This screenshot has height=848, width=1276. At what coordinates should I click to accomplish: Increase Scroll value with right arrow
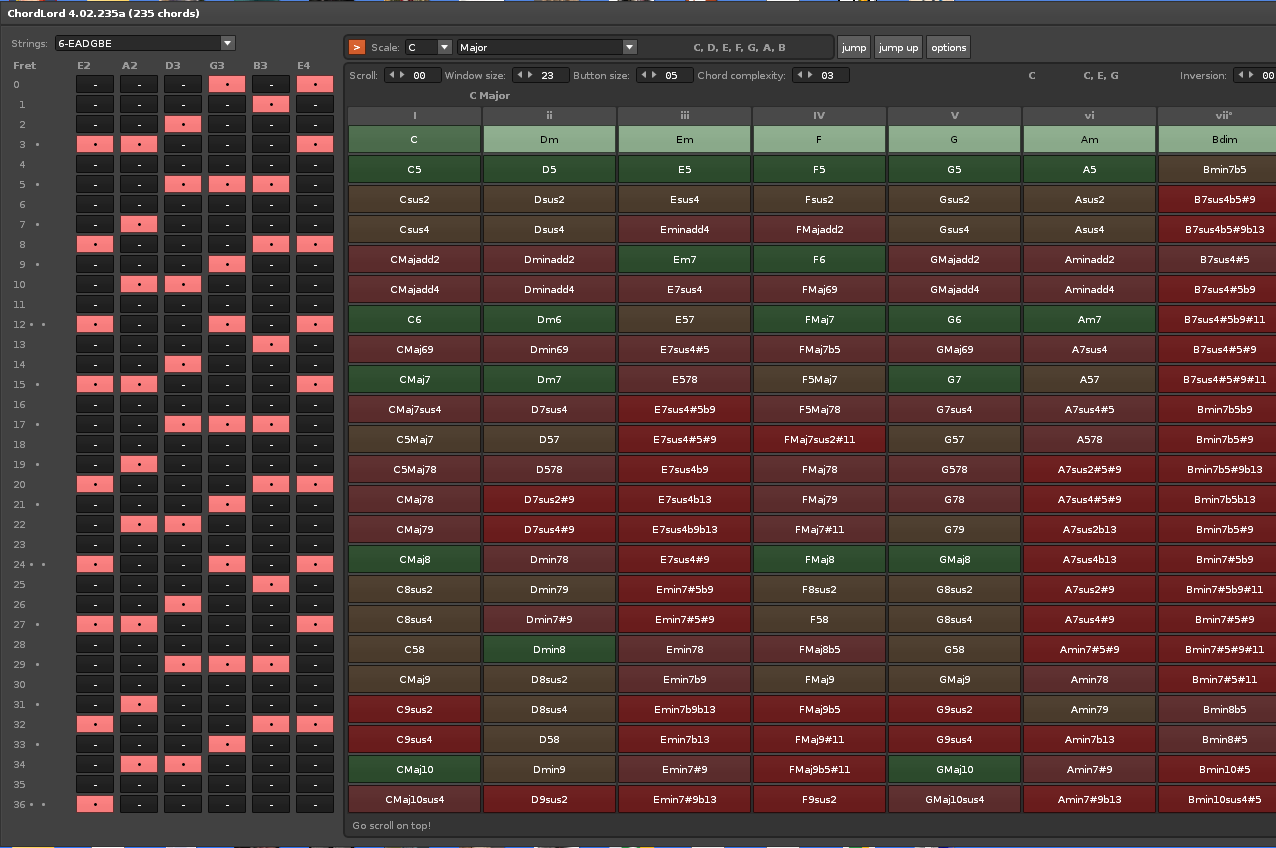point(402,75)
